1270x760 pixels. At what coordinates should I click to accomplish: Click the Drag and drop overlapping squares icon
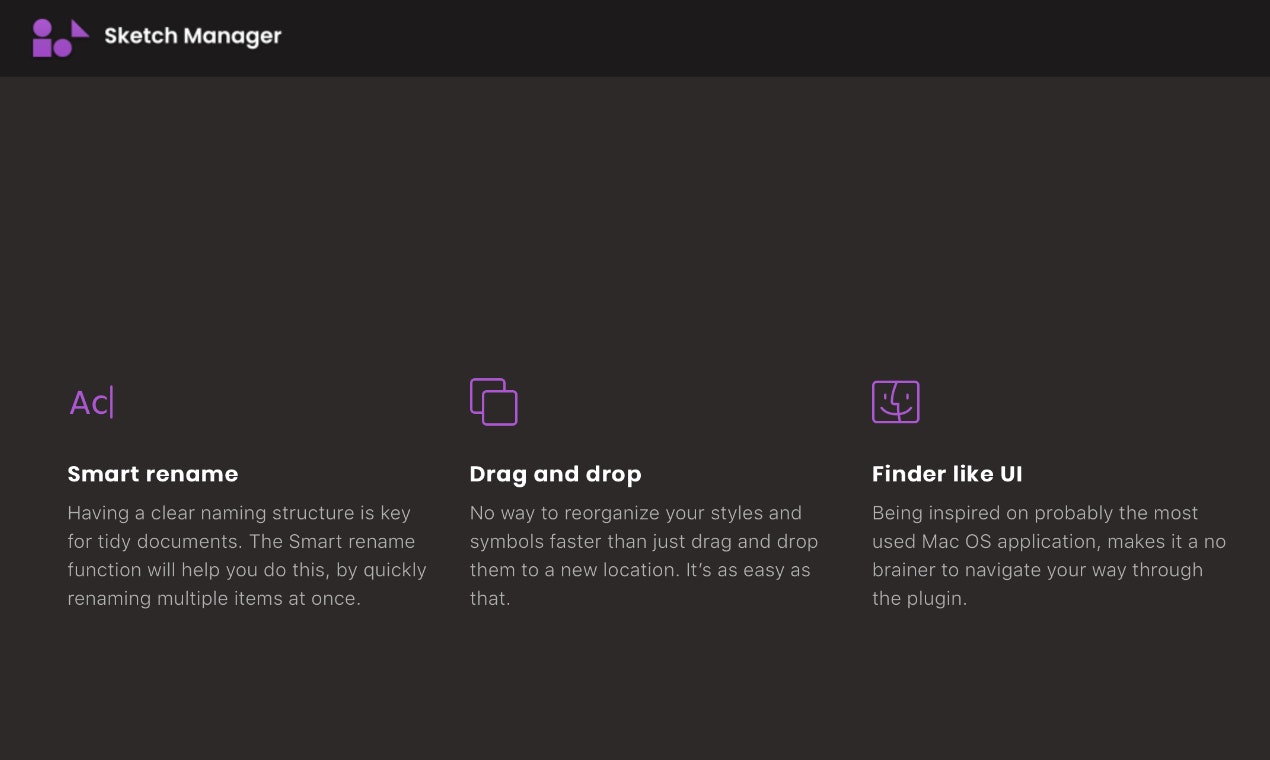click(493, 401)
